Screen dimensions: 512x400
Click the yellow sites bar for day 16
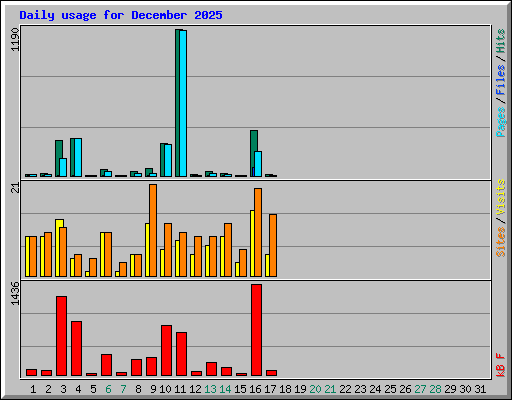point(252,243)
